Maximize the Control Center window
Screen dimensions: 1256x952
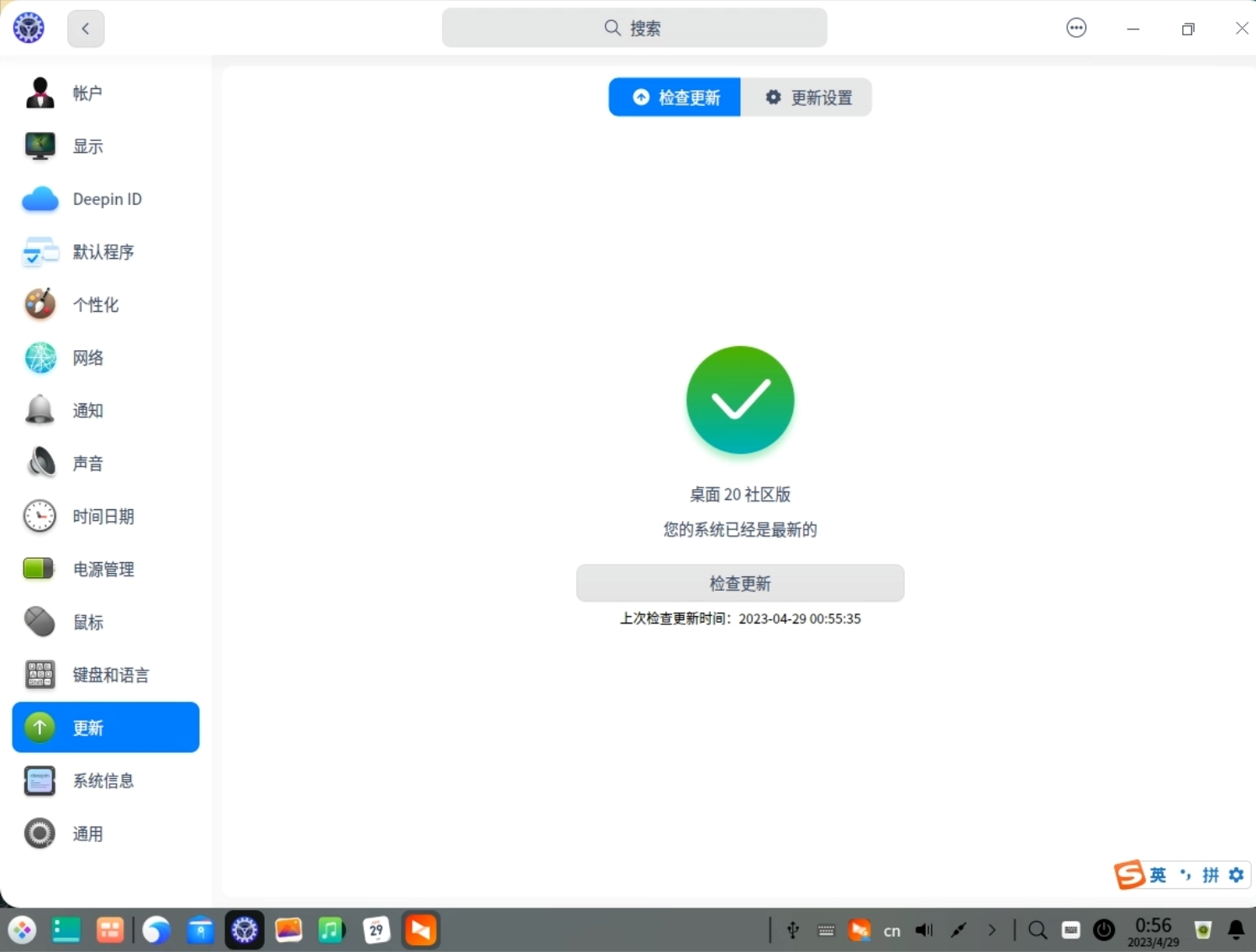click(x=1188, y=29)
